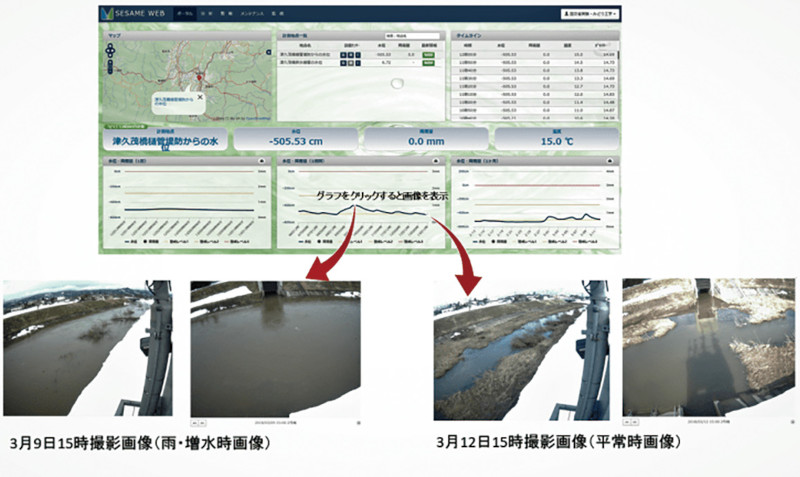The width and height of the screenshot is (800, 477).
Task: Close the map location popup
Action: (199, 97)
